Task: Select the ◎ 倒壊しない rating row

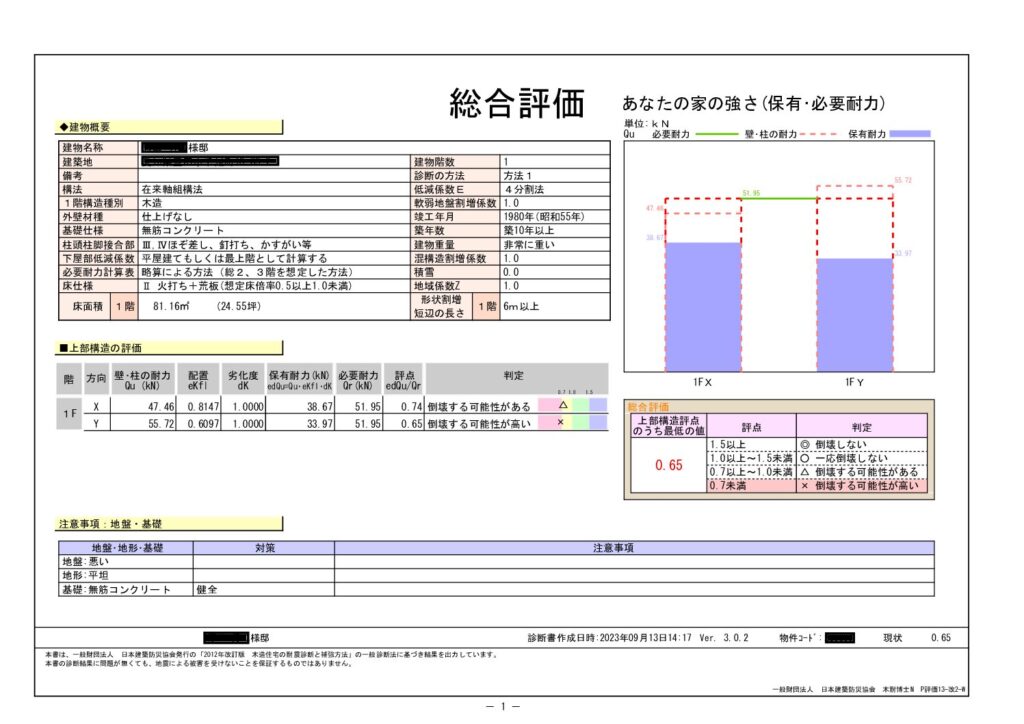Action: tap(861, 444)
